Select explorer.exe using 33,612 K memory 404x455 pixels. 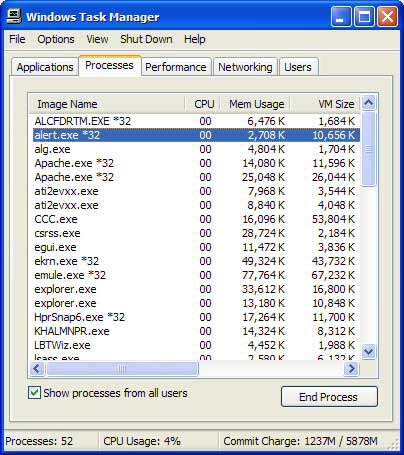(196, 289)
